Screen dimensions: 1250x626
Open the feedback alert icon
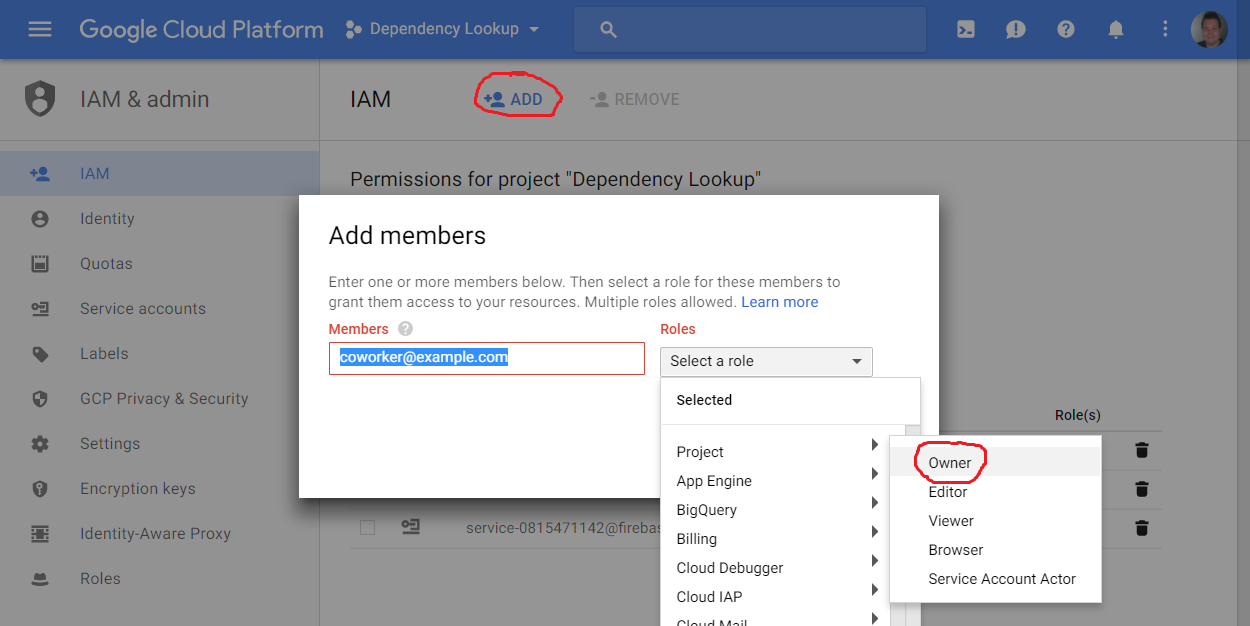(1016, 29)
